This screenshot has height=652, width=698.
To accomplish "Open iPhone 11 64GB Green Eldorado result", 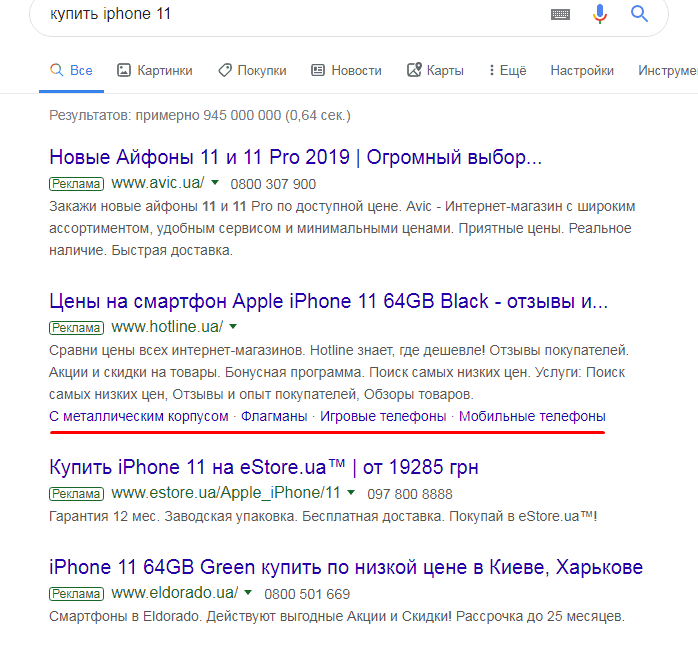I will click(x=346, y=567).
